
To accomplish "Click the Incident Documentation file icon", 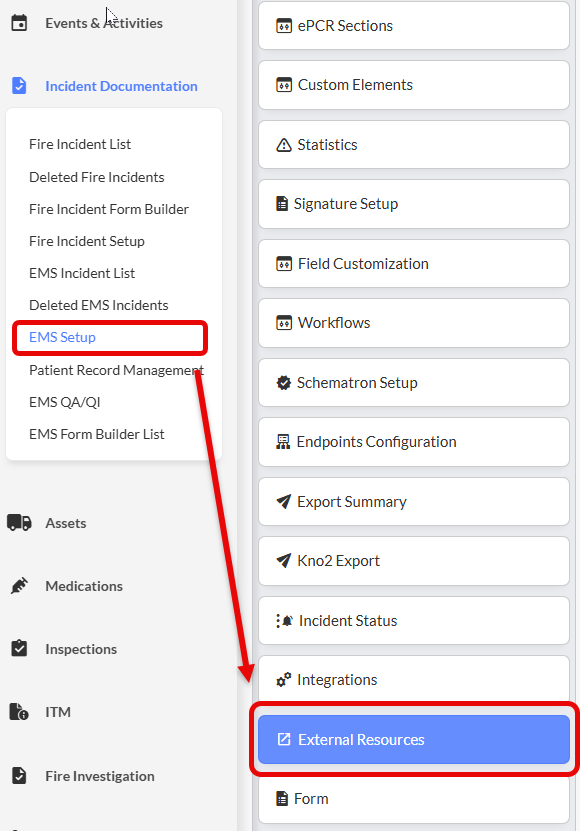I will coord(19,85).
